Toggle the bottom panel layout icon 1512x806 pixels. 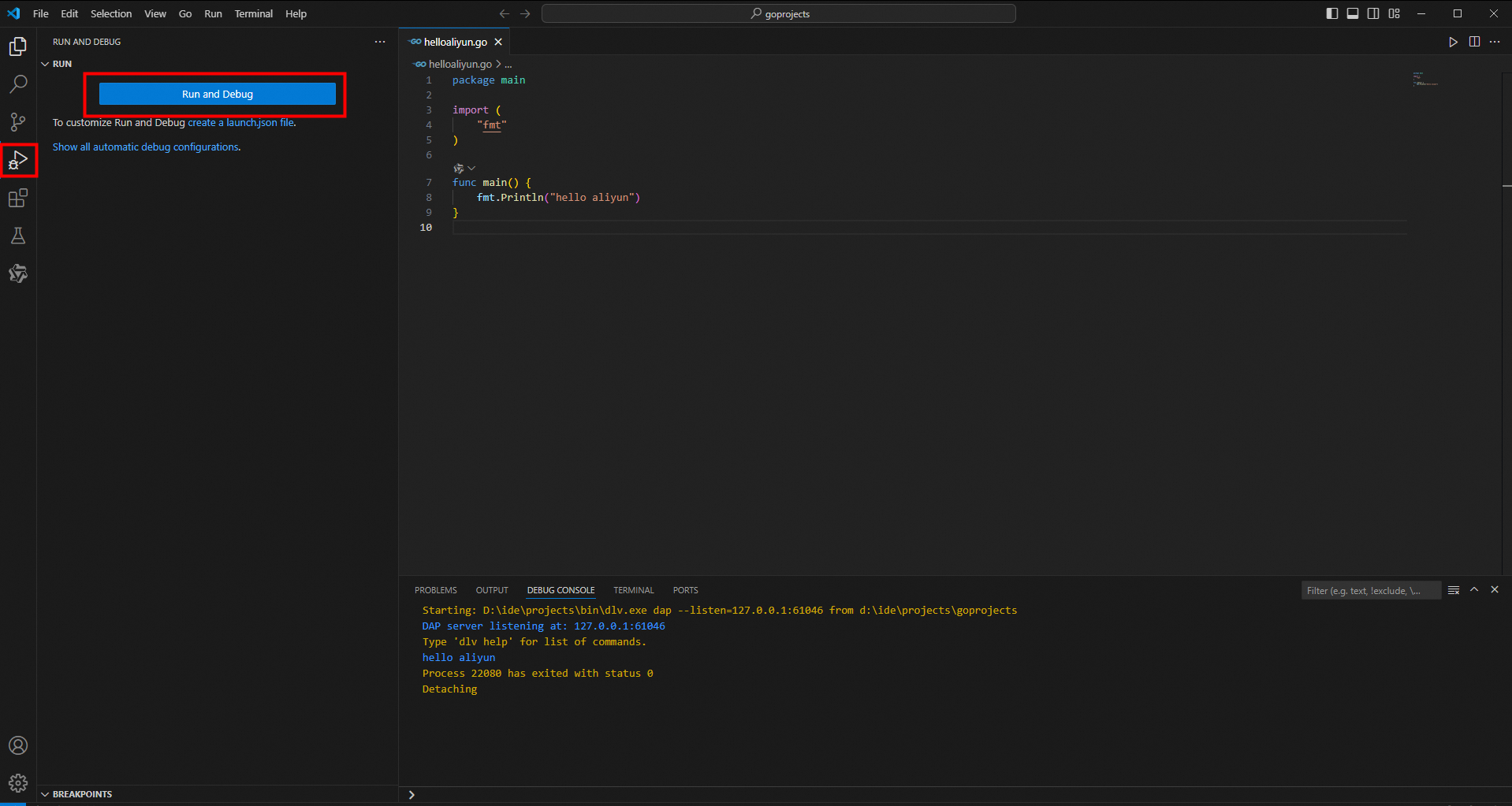(x=1353, y=13)
